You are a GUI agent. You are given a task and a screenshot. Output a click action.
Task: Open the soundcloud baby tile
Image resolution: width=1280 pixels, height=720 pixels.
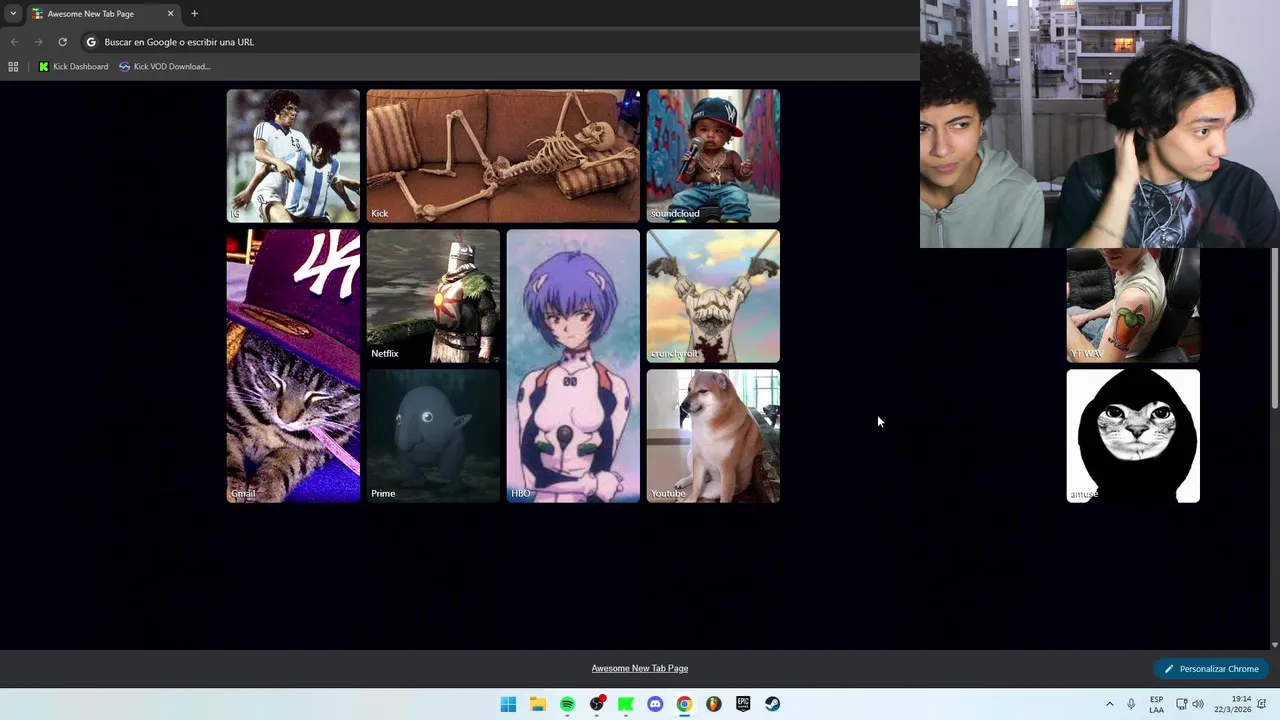(x=713, y=156)
